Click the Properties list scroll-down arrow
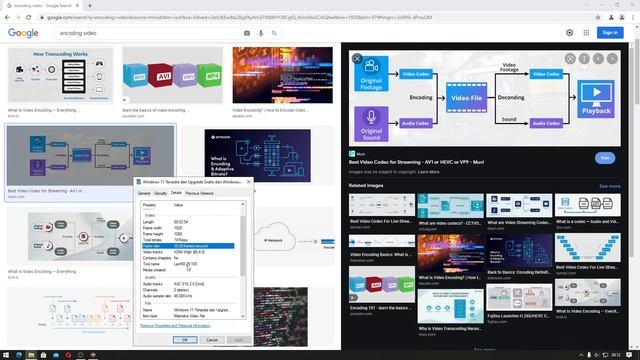 click(243, 316)
